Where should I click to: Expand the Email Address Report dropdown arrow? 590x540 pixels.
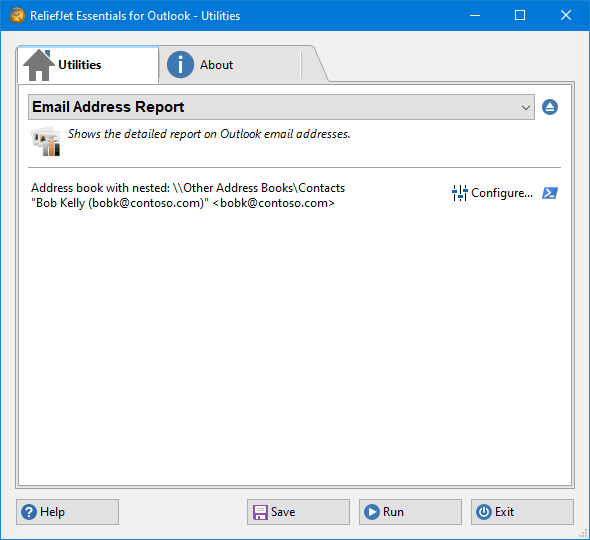[x=526, y=108]
